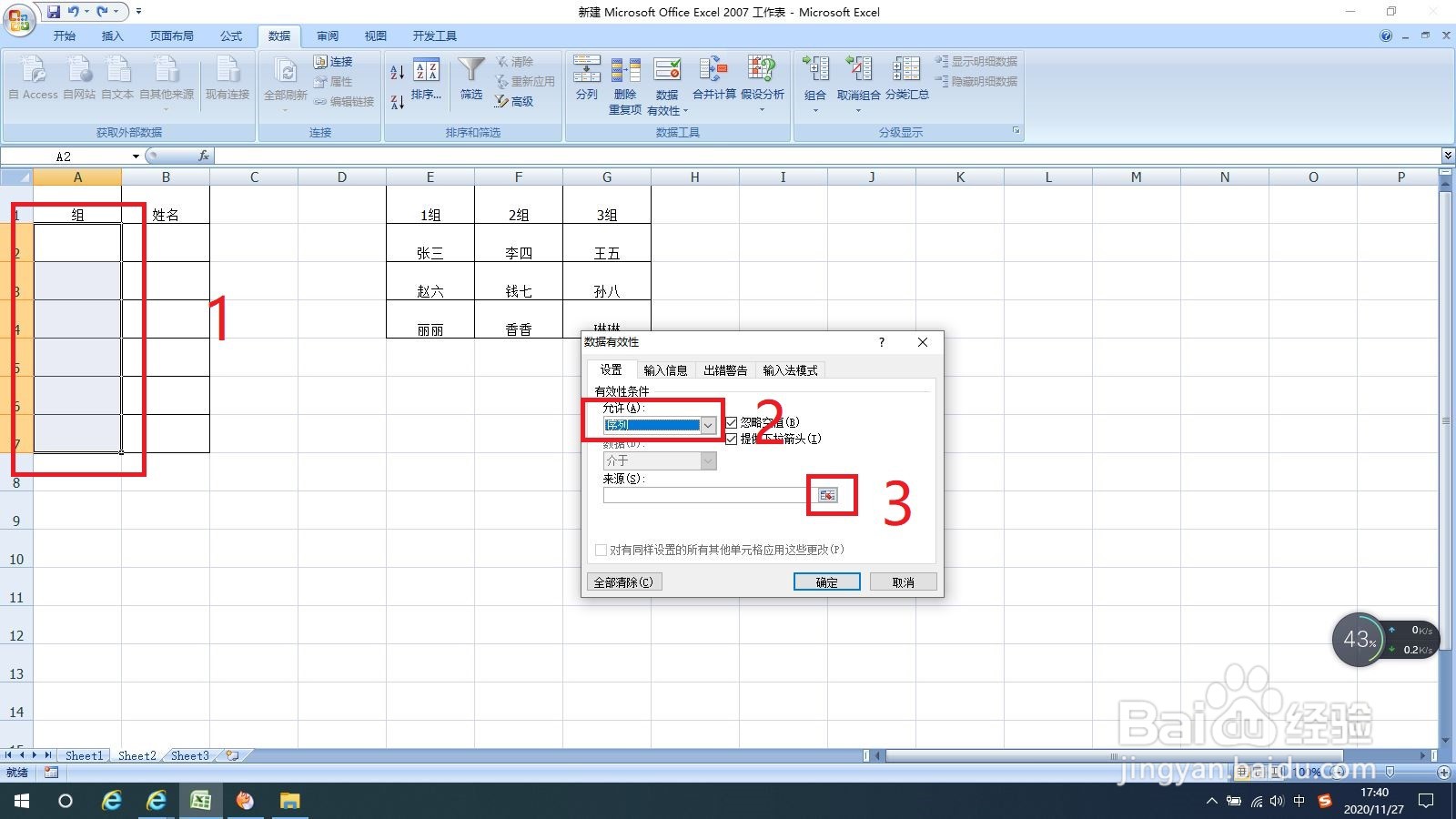Open File Explorer from the taskbar
Screen dimensions: 1456x819
[289, 801]
